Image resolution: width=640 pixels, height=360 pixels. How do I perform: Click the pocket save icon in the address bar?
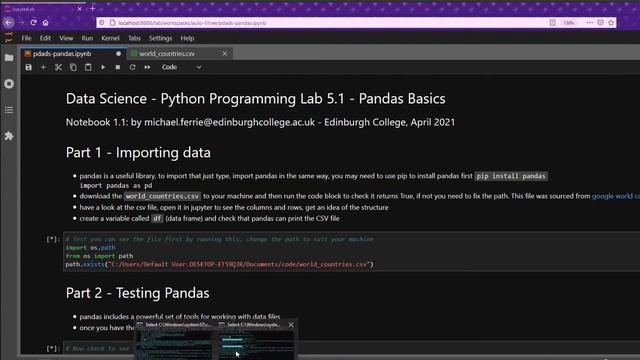coord(600,22)
